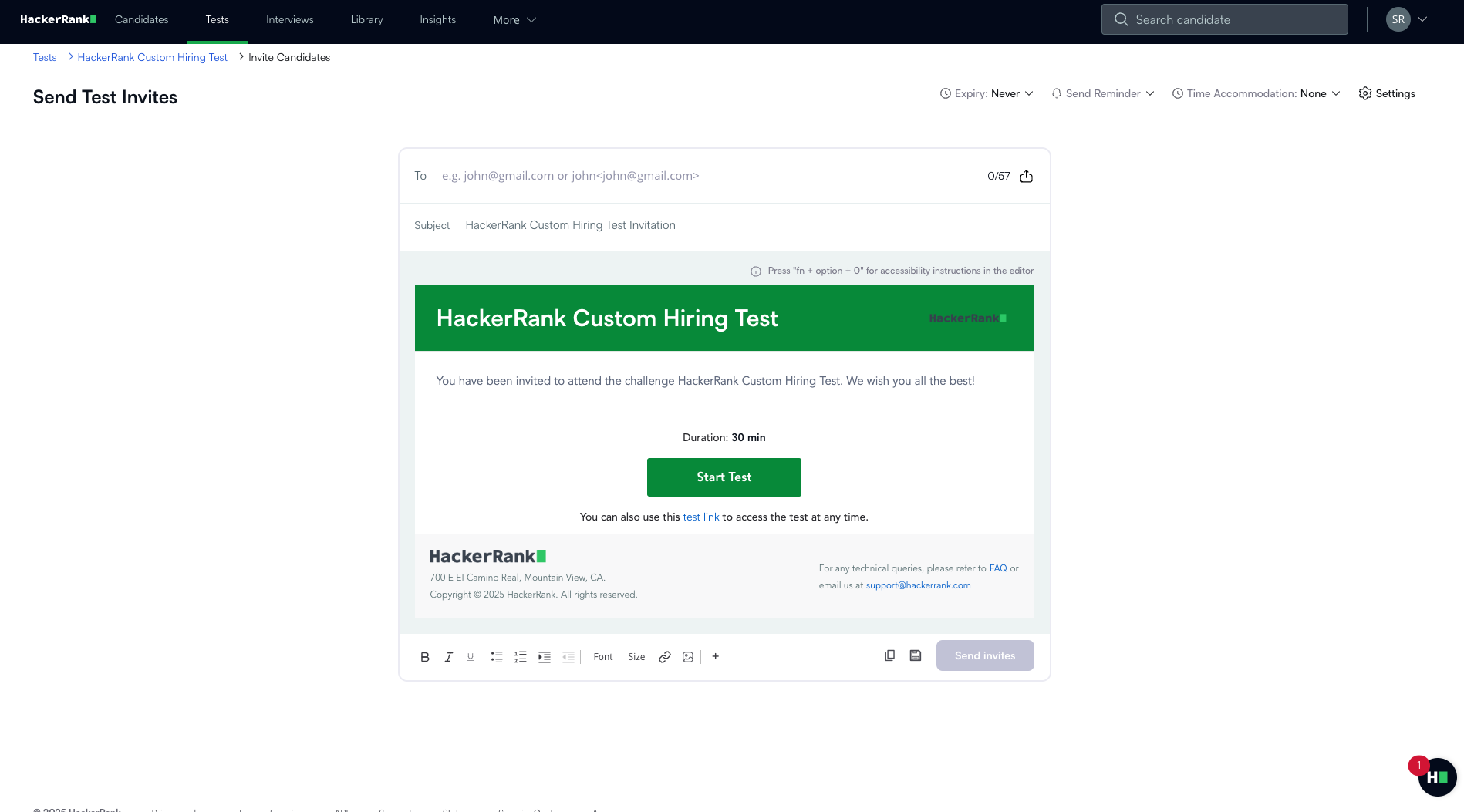This screenshot has height=812, width=1464.
Task: Open the test link hyperlink
Action: [701, 517]
